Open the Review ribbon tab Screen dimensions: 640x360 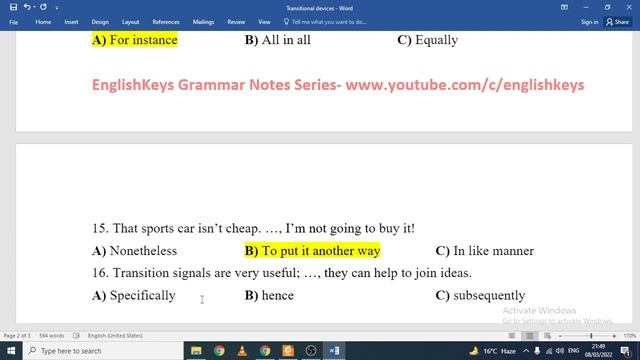point(236,22)
